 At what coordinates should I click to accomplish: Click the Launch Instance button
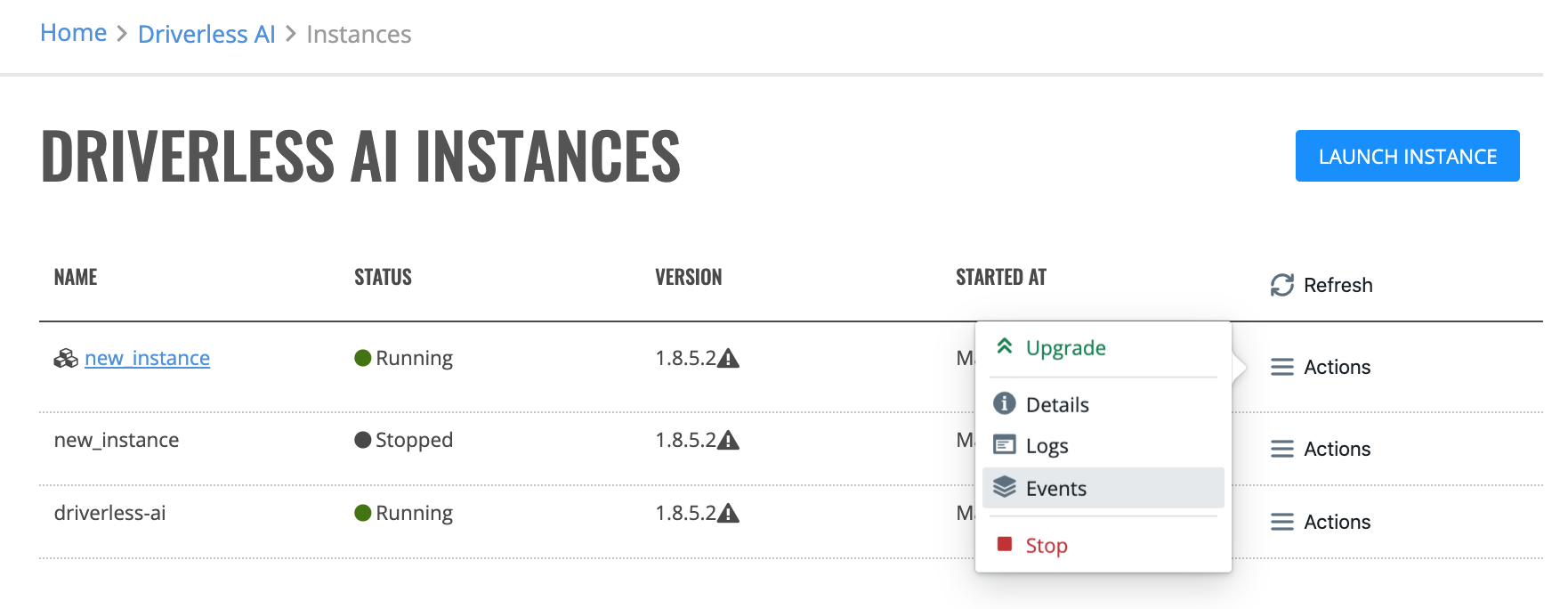click(1407, 156)
